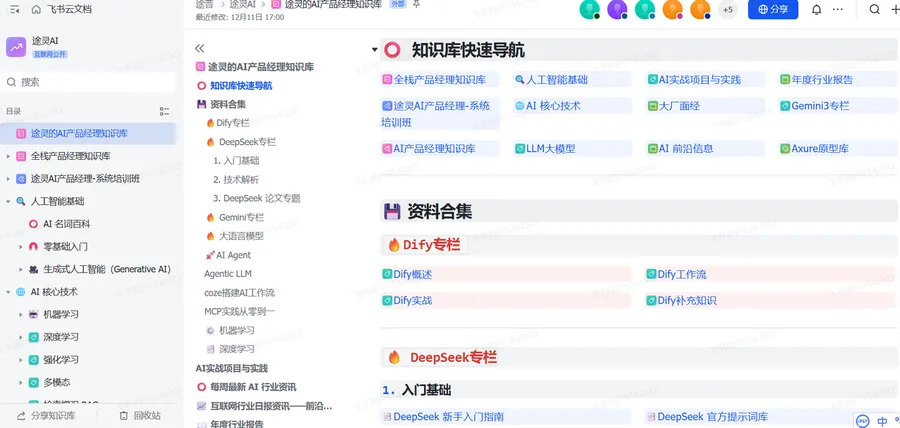The width and height of the screenshot is (900, 428).
Task: Open the Dify补充知识 document link
Action: (x=687, y=301)
